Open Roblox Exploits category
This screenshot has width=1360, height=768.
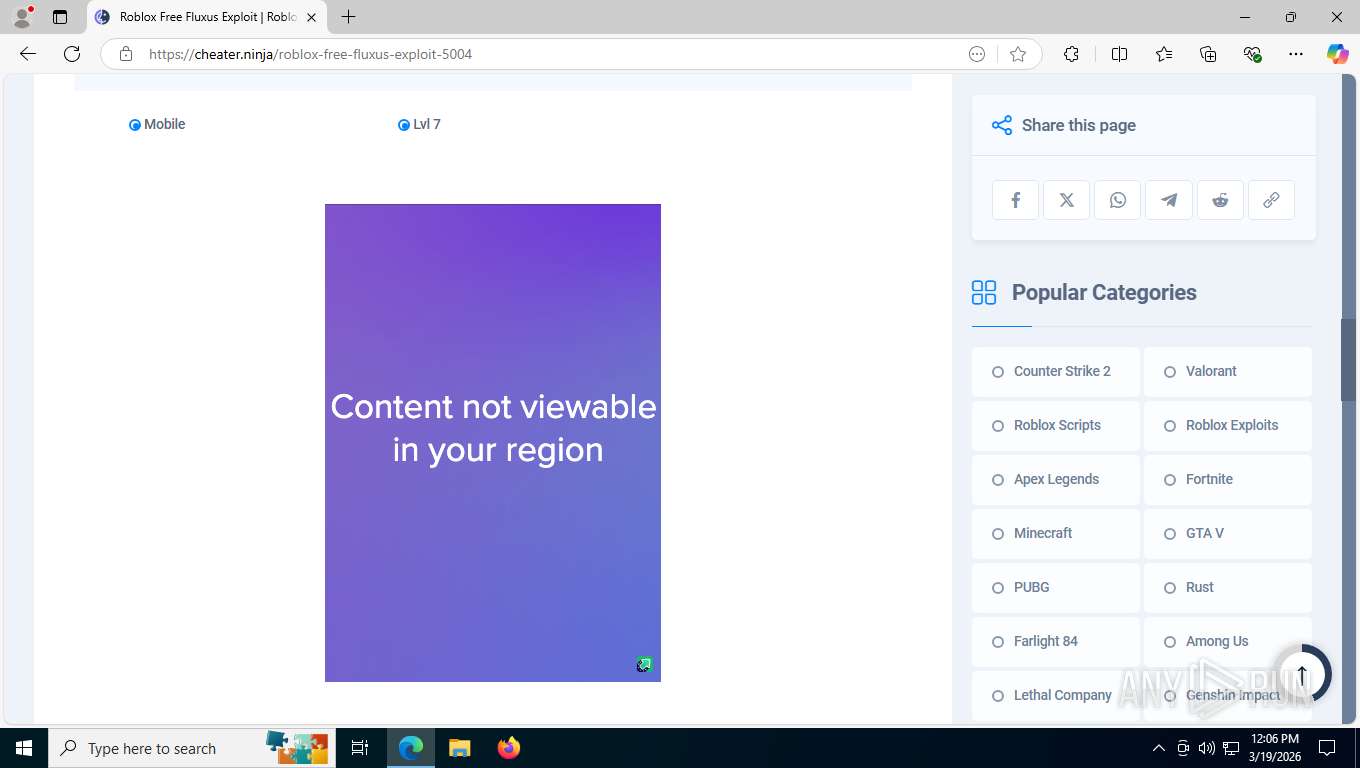1228,426
